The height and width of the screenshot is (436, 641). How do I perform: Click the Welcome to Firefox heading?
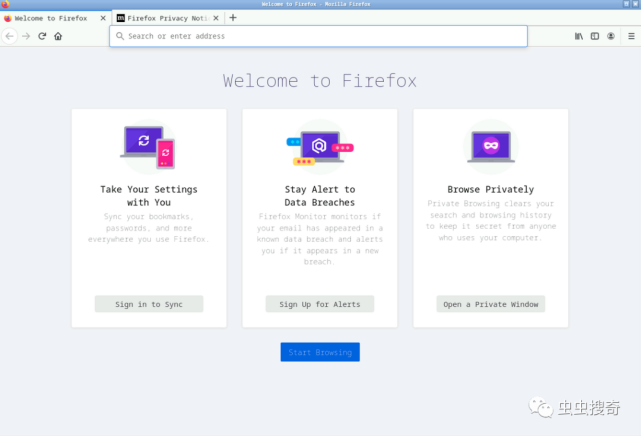320,80
